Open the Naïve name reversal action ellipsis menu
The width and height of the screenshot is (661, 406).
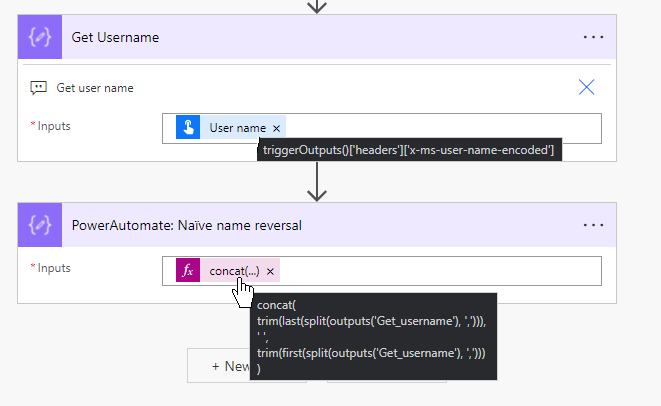pos(594,225)
